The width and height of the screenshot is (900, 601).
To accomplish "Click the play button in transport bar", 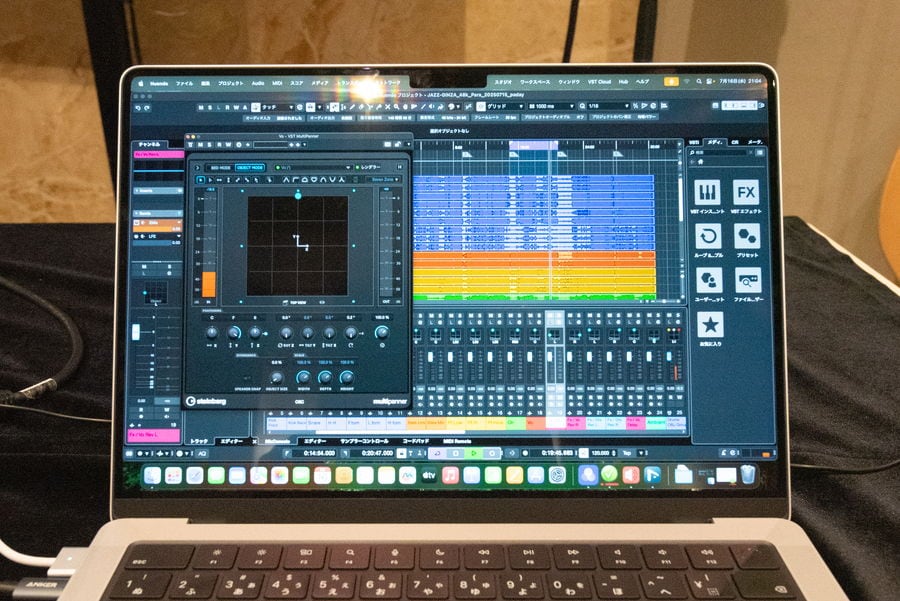I will (476, 453).
